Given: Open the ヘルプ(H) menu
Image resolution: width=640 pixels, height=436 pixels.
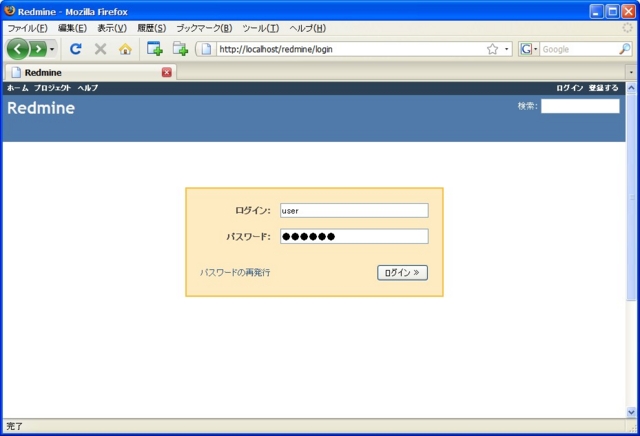Looking at the screenshot, I should click(307, 28).
